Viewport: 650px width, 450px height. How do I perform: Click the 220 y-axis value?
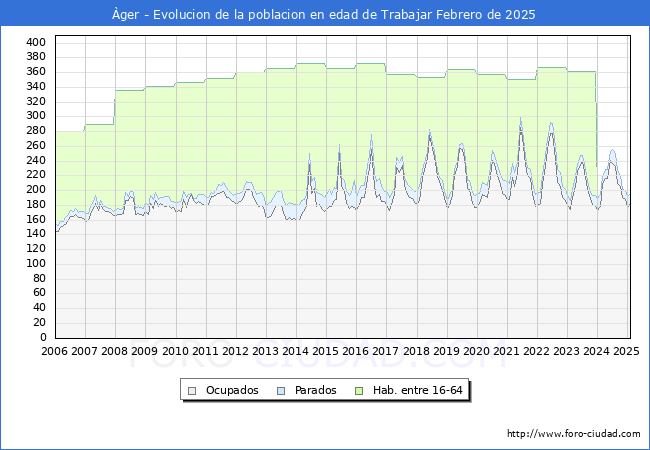point(36,174)
